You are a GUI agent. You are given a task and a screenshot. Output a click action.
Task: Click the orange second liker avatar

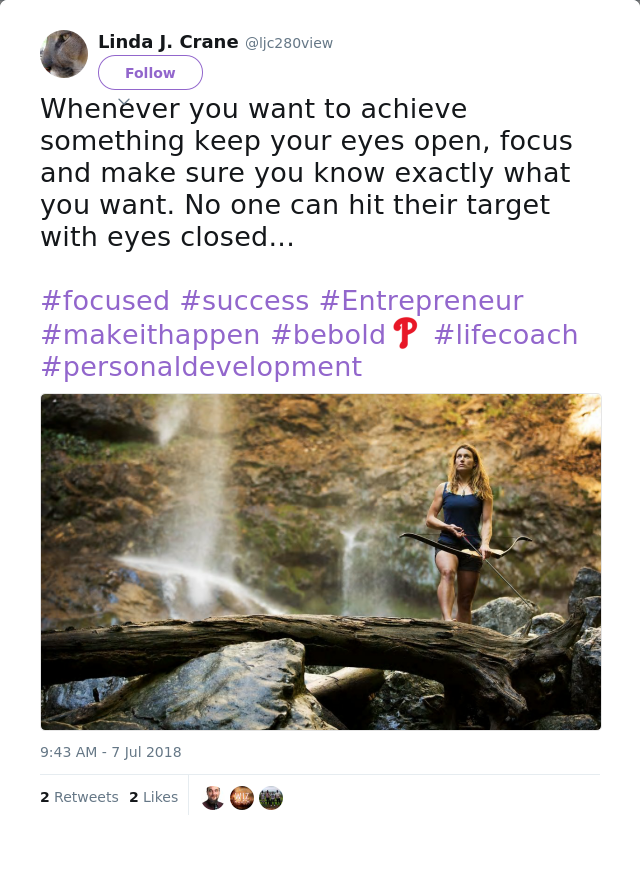point(242,798)
